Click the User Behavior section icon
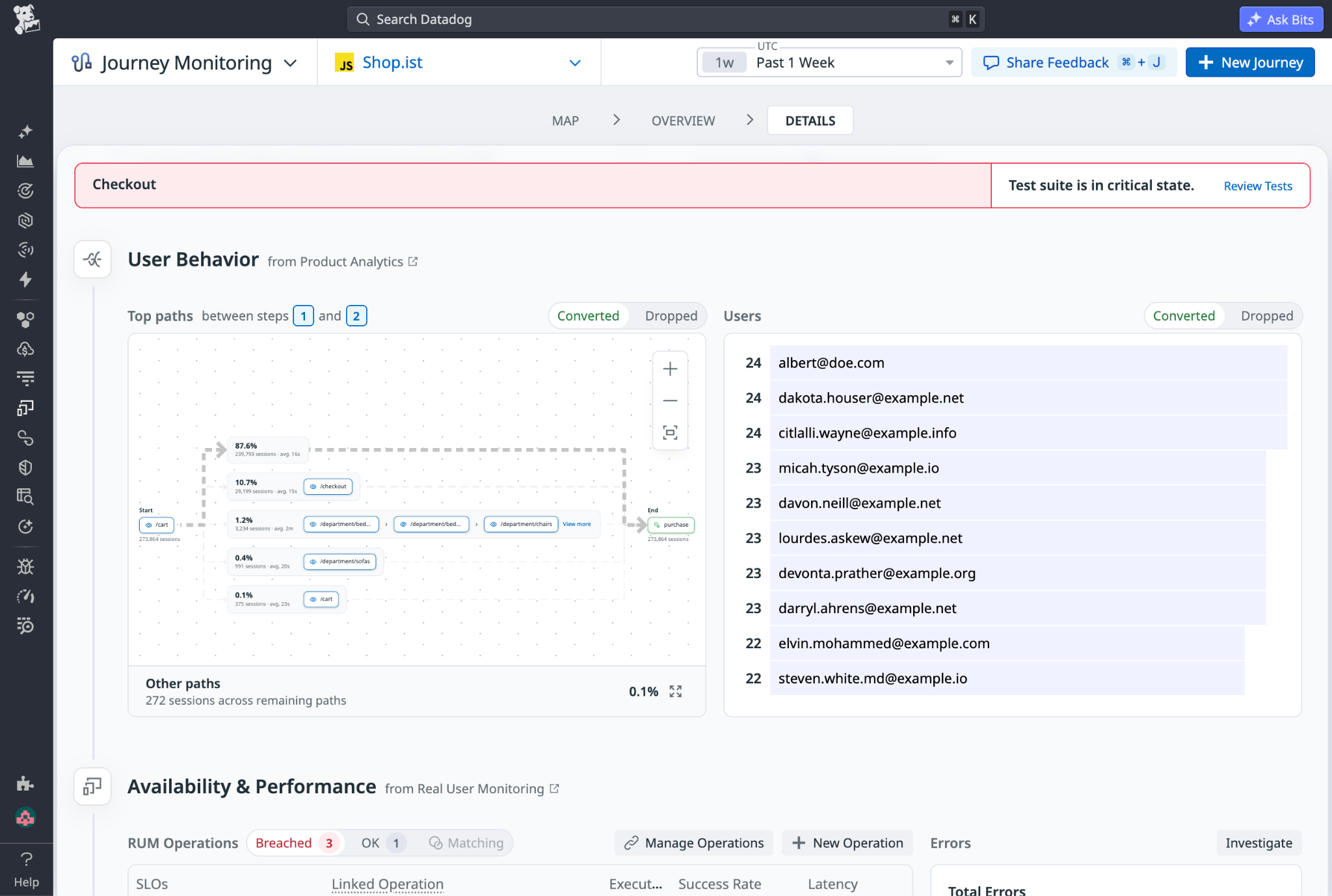 click(x=92, y=259)
